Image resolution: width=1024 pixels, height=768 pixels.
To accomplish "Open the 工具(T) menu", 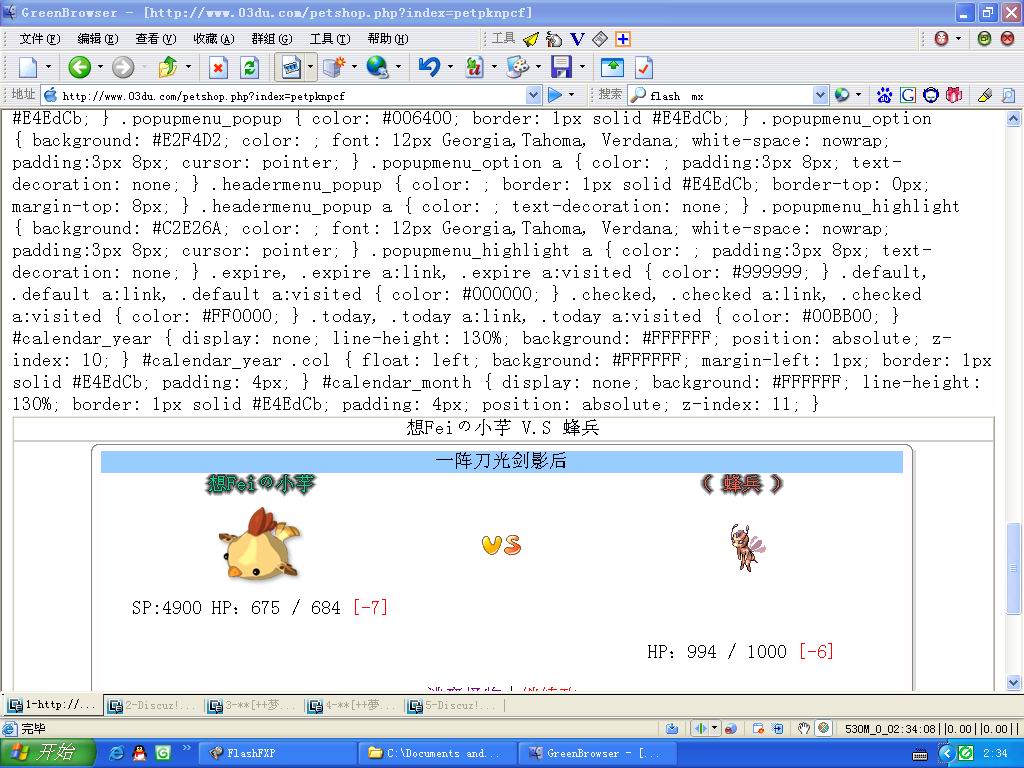I will 330,39.
